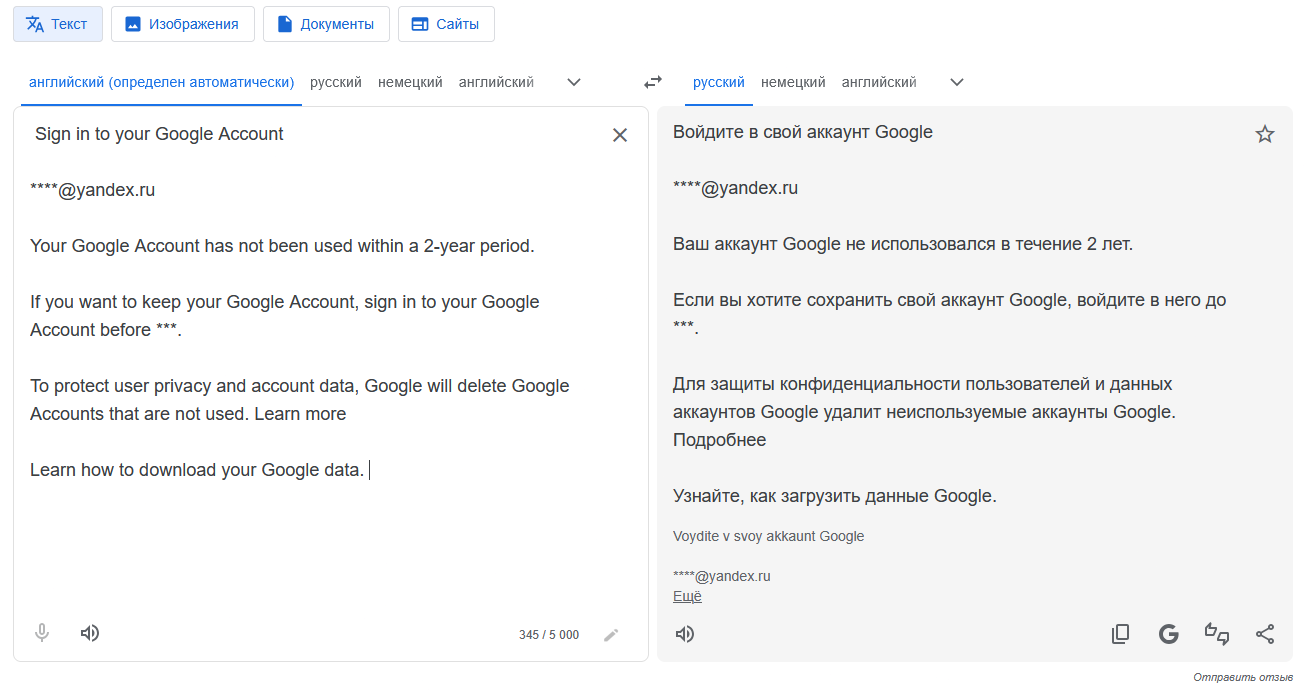Choose немецкий as the target language

[793, 82]
